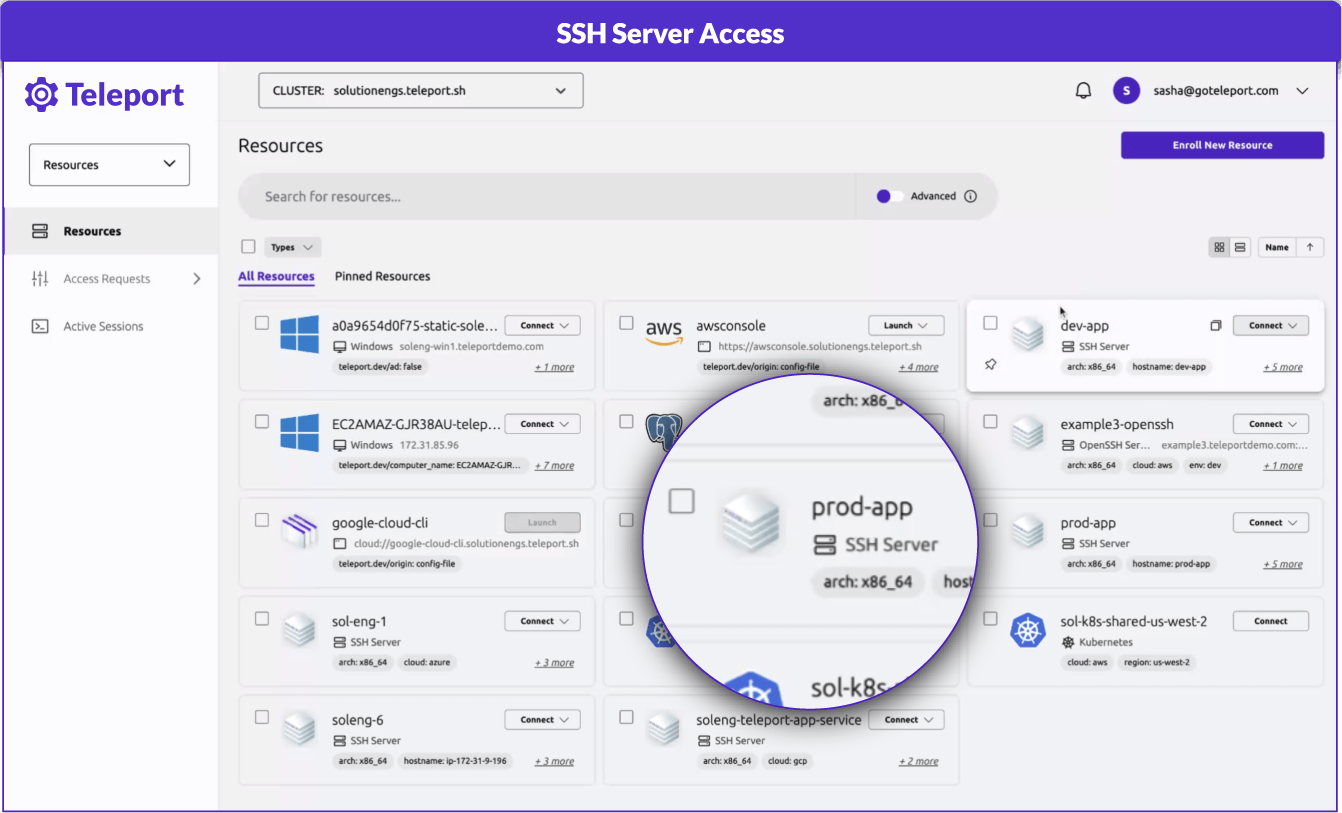
Task: Open the notifications bell
Action: (x=1083, y=91)
